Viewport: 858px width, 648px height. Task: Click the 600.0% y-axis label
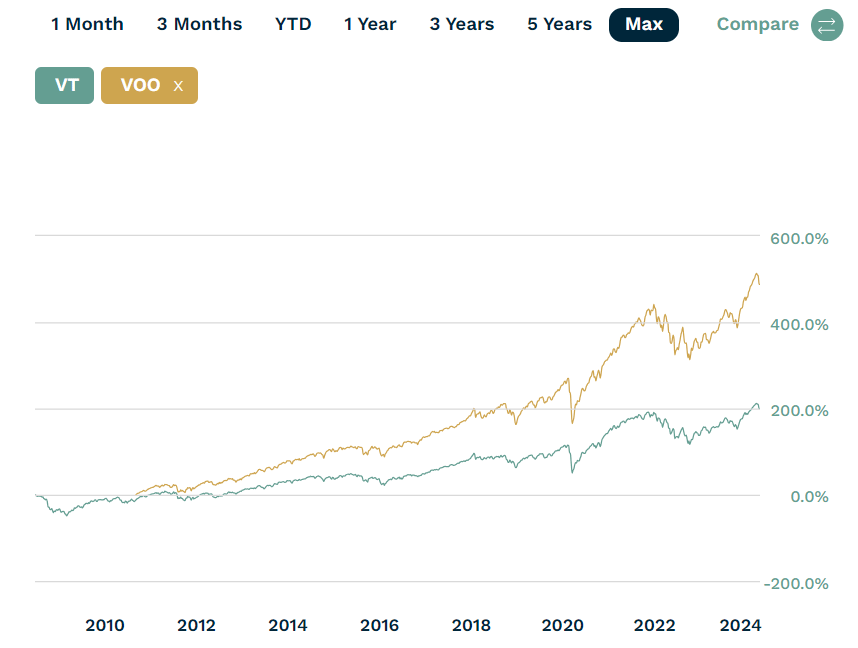click(x=799, y=239)
